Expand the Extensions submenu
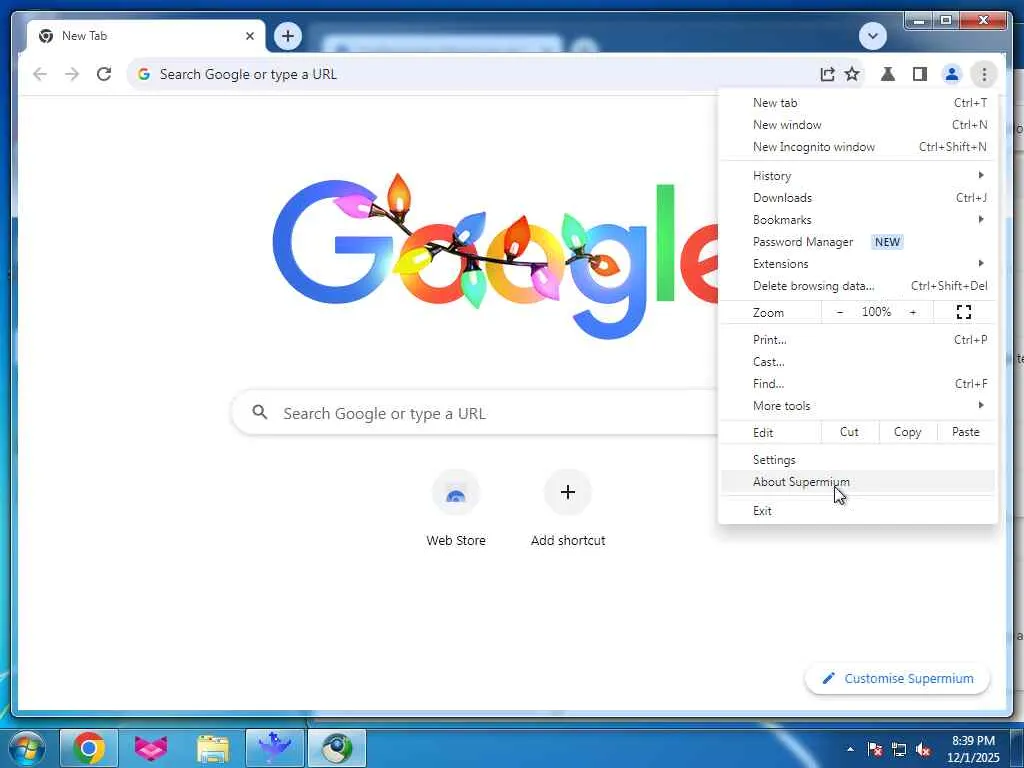Screen dimensions: 1024x768 [857, 263]
